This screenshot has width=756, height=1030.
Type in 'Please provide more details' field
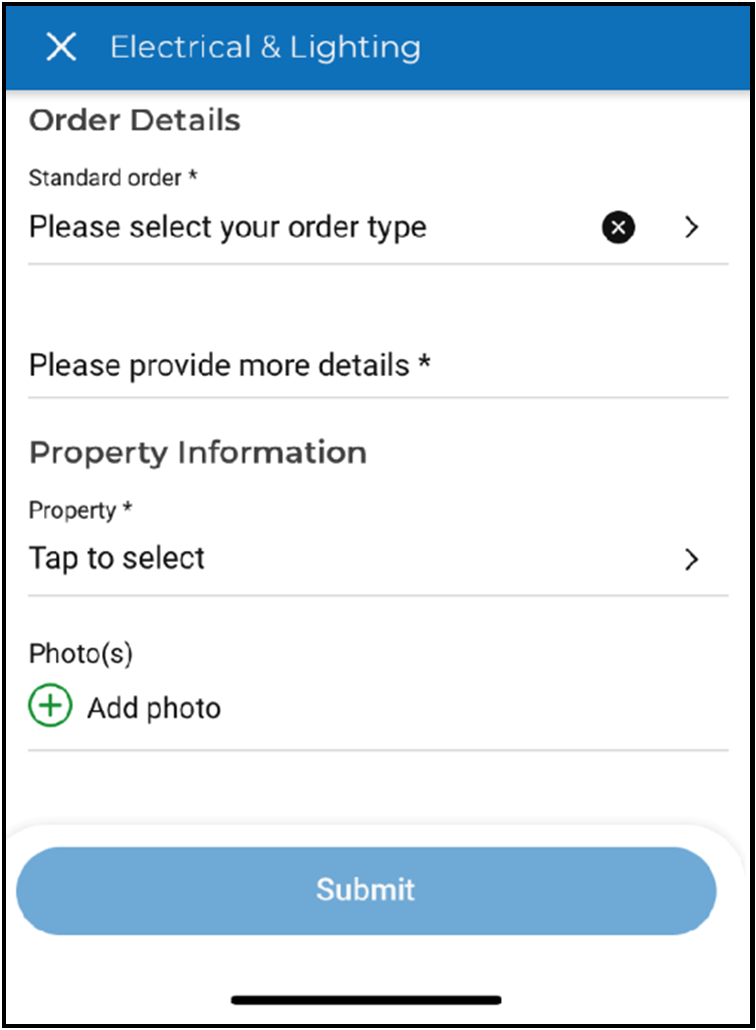coord(220,365)
